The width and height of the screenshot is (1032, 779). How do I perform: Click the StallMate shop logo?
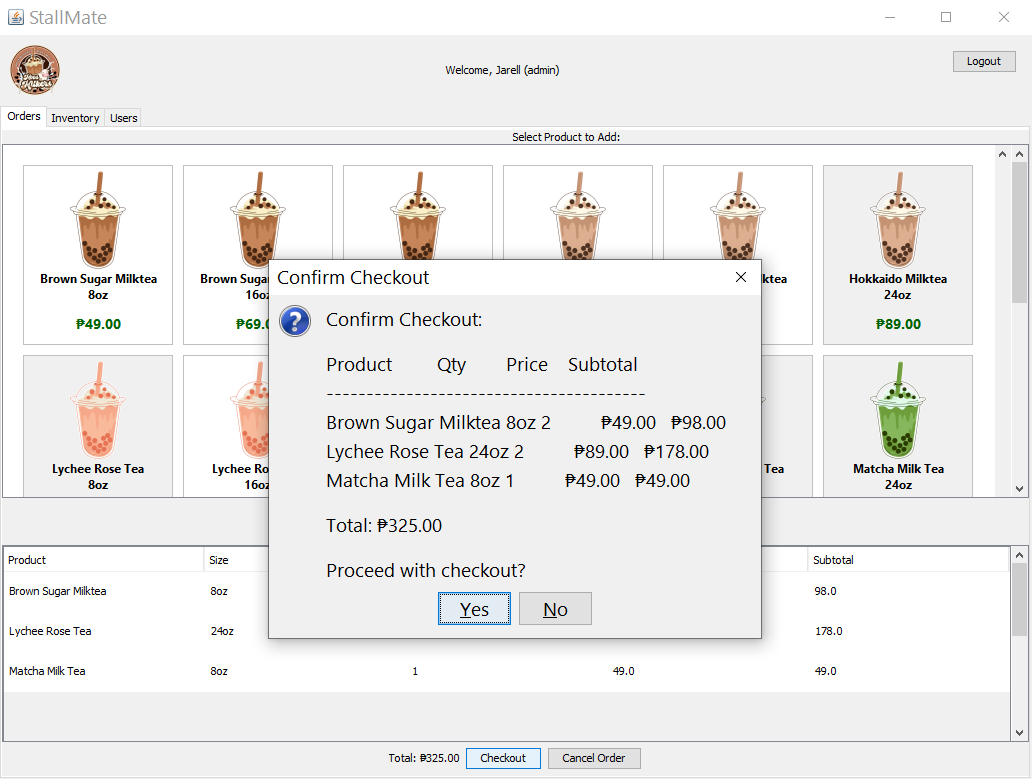point(35,70)
